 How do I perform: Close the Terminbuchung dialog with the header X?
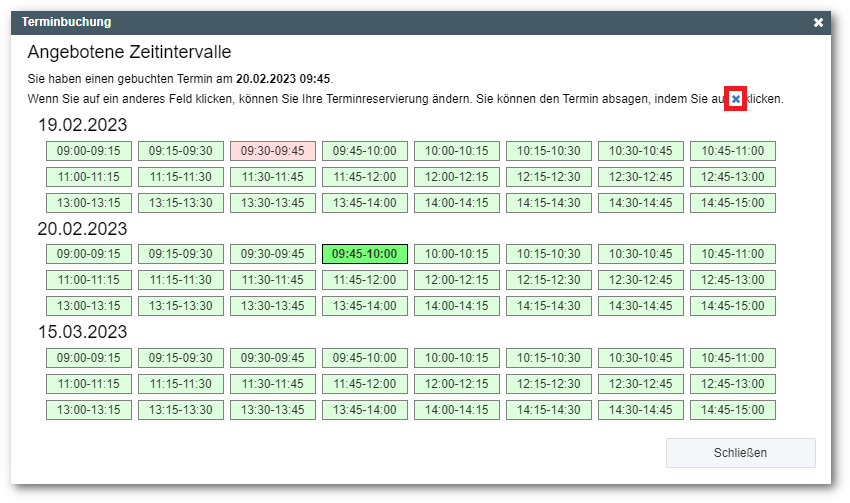818,22
